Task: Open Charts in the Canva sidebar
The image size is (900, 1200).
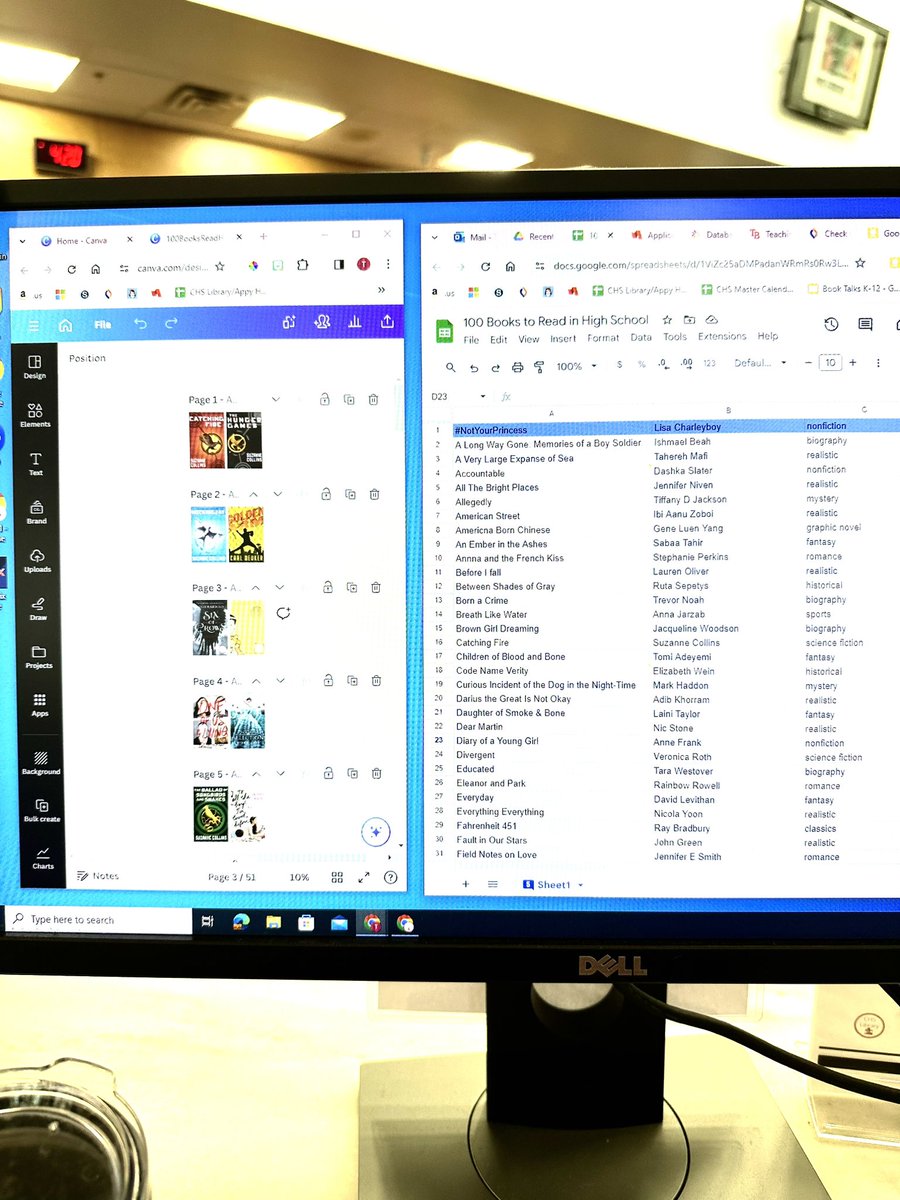Action: pyautogui.click(x=43, y=857)
